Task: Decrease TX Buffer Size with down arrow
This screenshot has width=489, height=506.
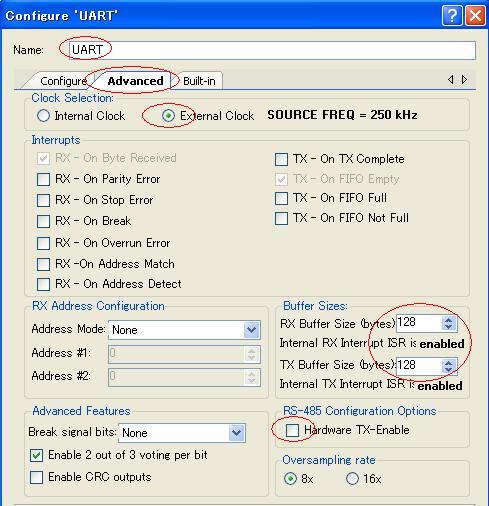Action: pyautogui.click(x=449, y=370)
